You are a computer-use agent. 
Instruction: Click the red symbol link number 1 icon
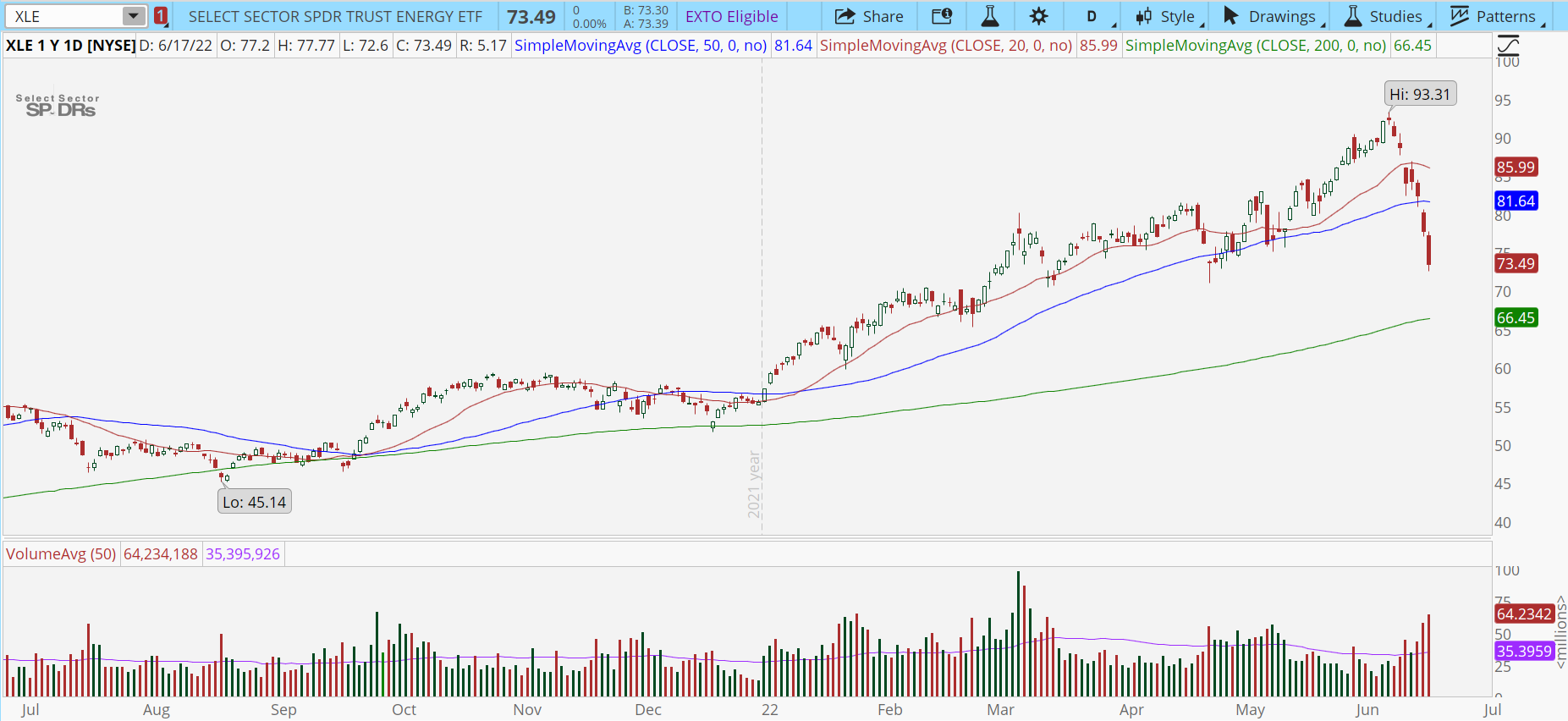[x=161, y=16]
